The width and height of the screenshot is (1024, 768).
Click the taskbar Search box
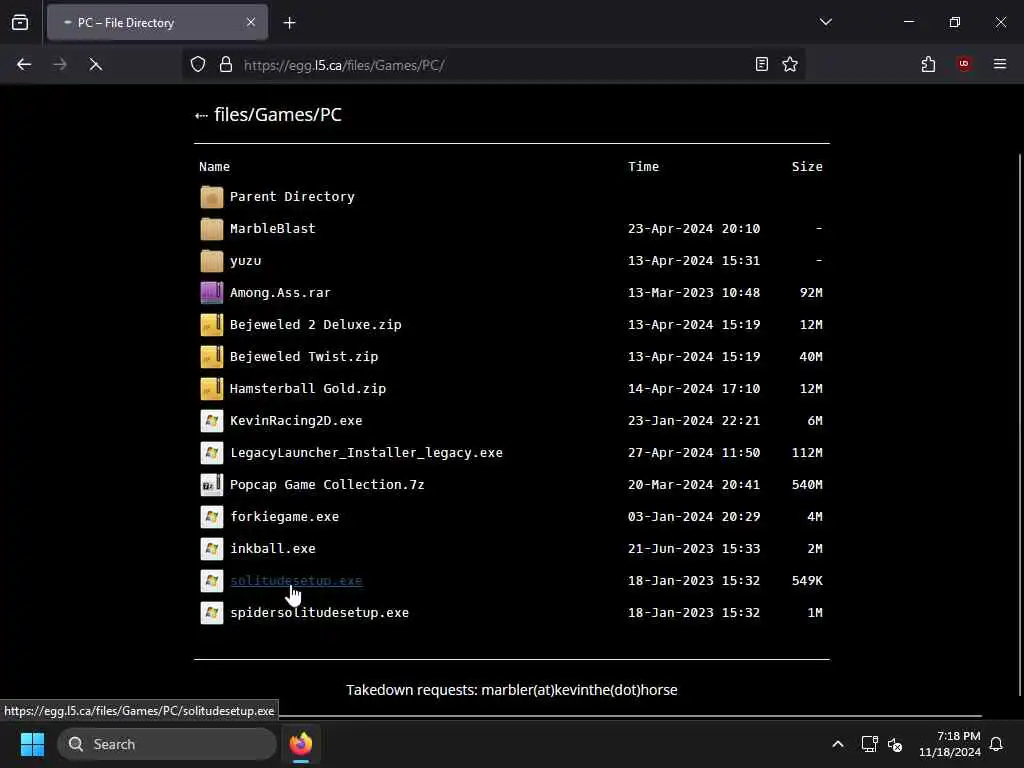point(167,744)
